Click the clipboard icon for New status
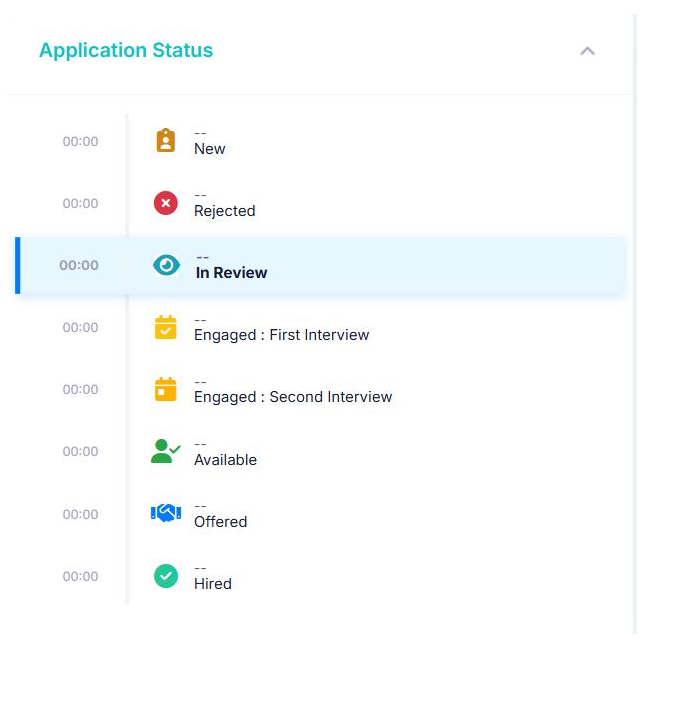 166,141
